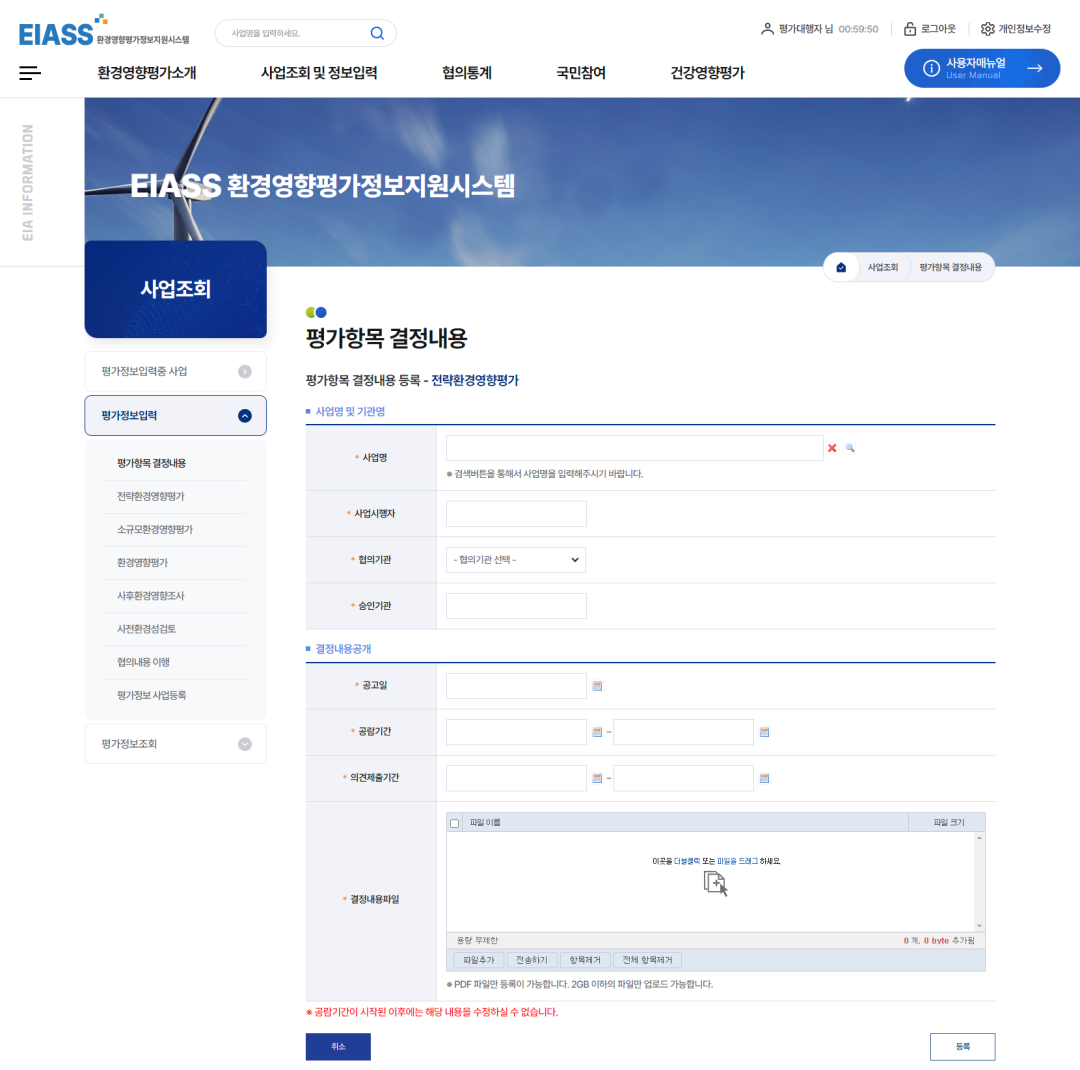This screenshot has height=1070, width=1080.
Task: Open the 협의기관 선택 dropdown
Action: tap(516, 560)
